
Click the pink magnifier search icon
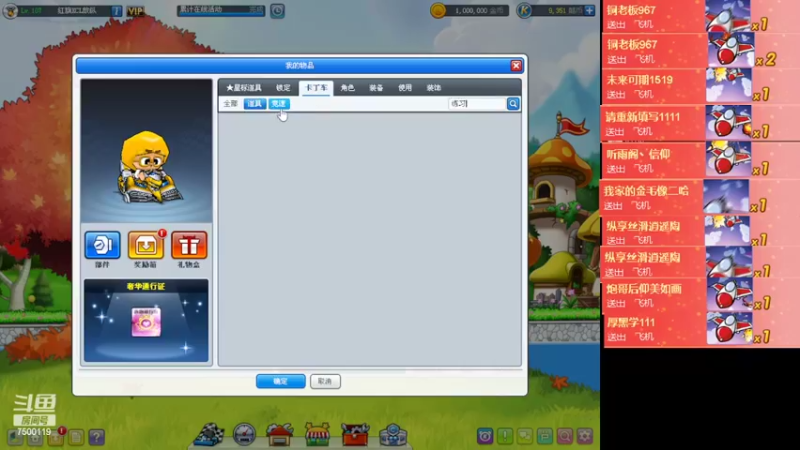point(564,436)
